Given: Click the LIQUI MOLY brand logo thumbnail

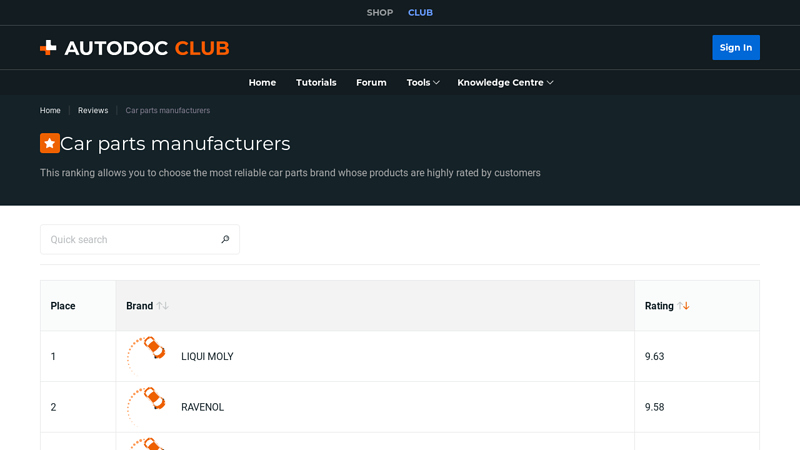Looking at the screenshot, I should click(x=146, y=356).
